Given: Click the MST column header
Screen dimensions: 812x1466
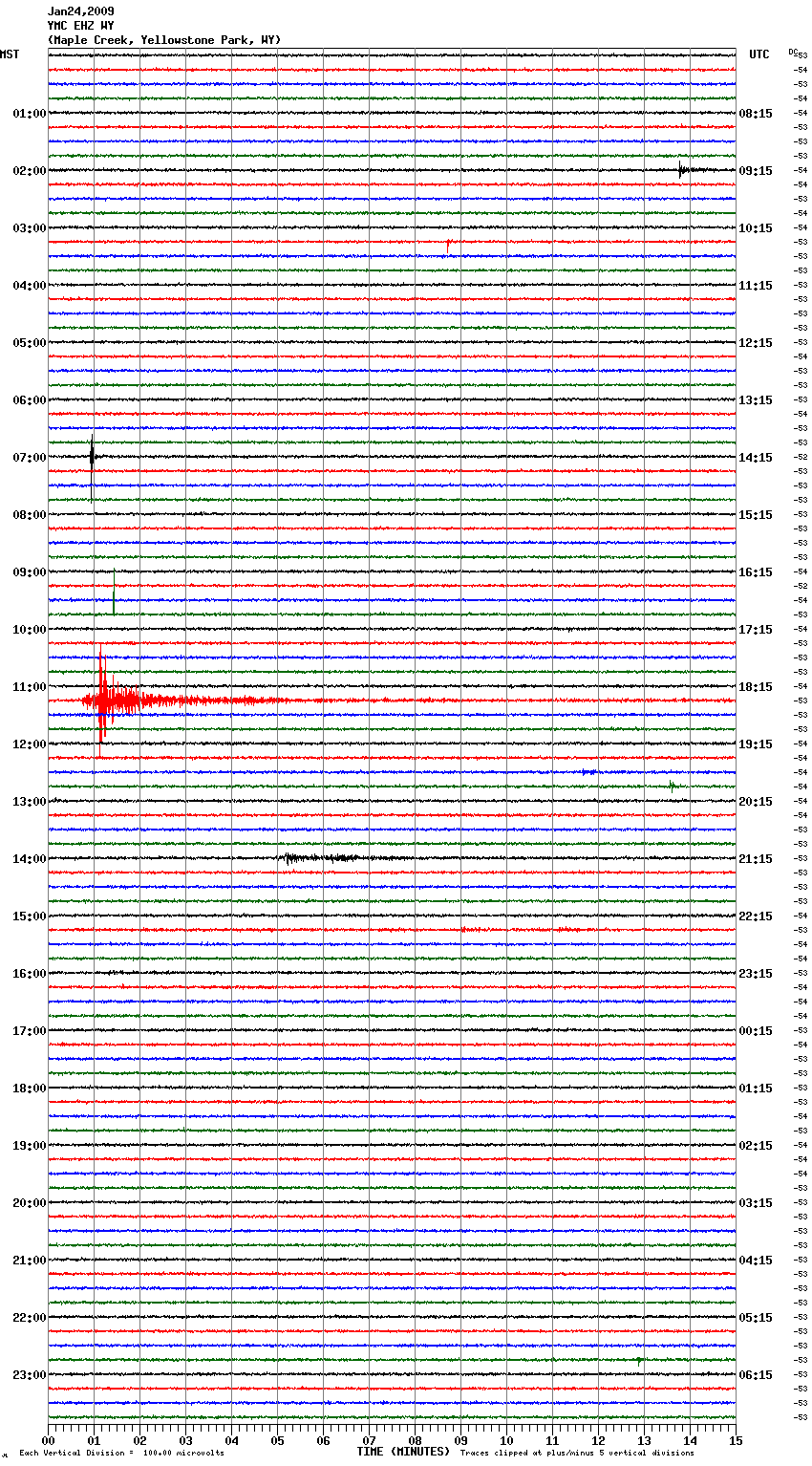Looking at the screenshot, I should pyautogui.click(x=10, y=54).
